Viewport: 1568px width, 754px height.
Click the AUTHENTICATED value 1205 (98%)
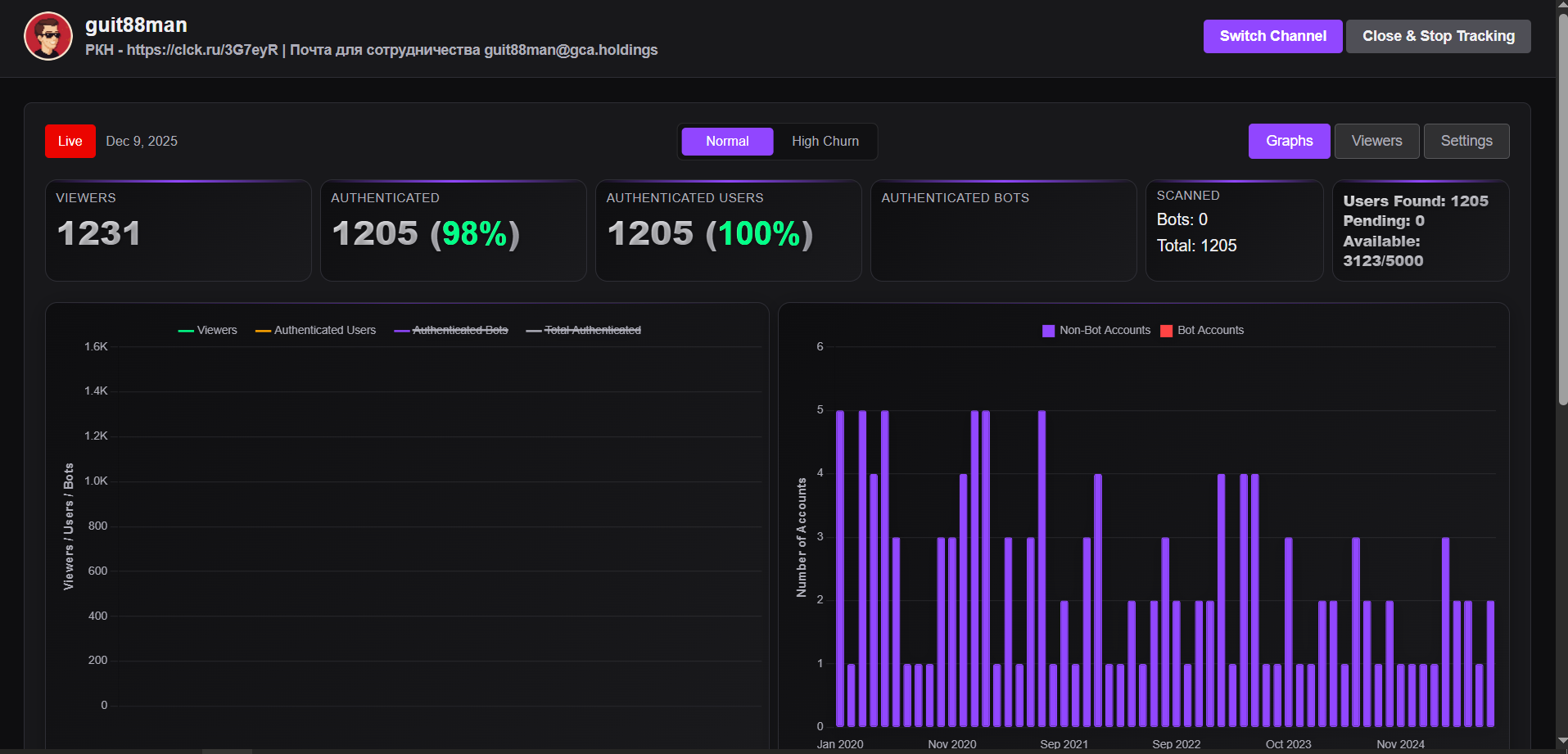[426, 233]
